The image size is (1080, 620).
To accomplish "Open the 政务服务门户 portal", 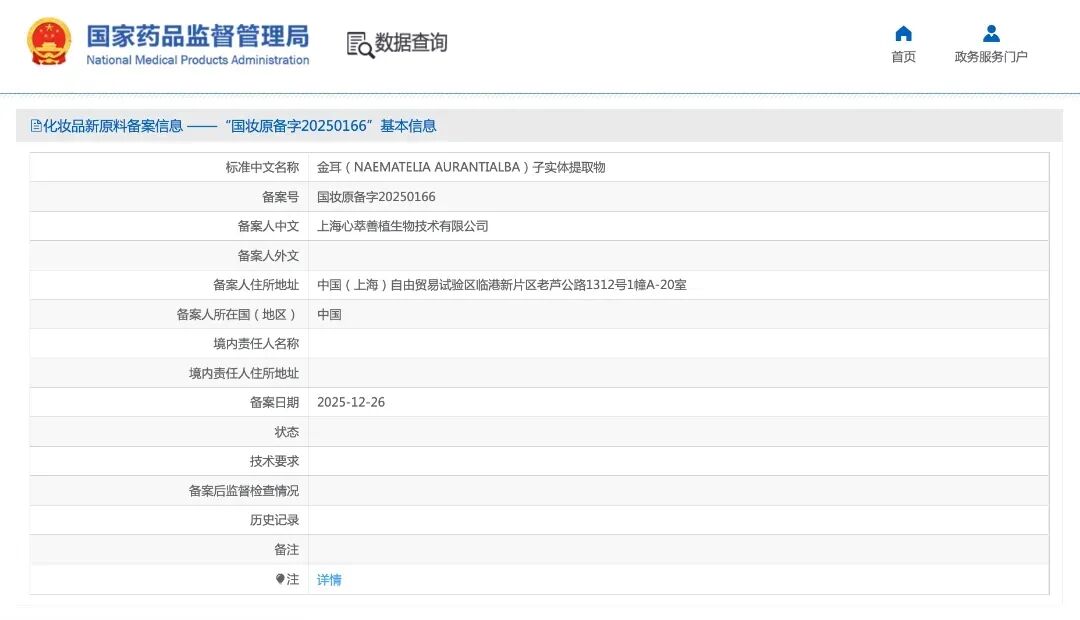I will (990, 57).
